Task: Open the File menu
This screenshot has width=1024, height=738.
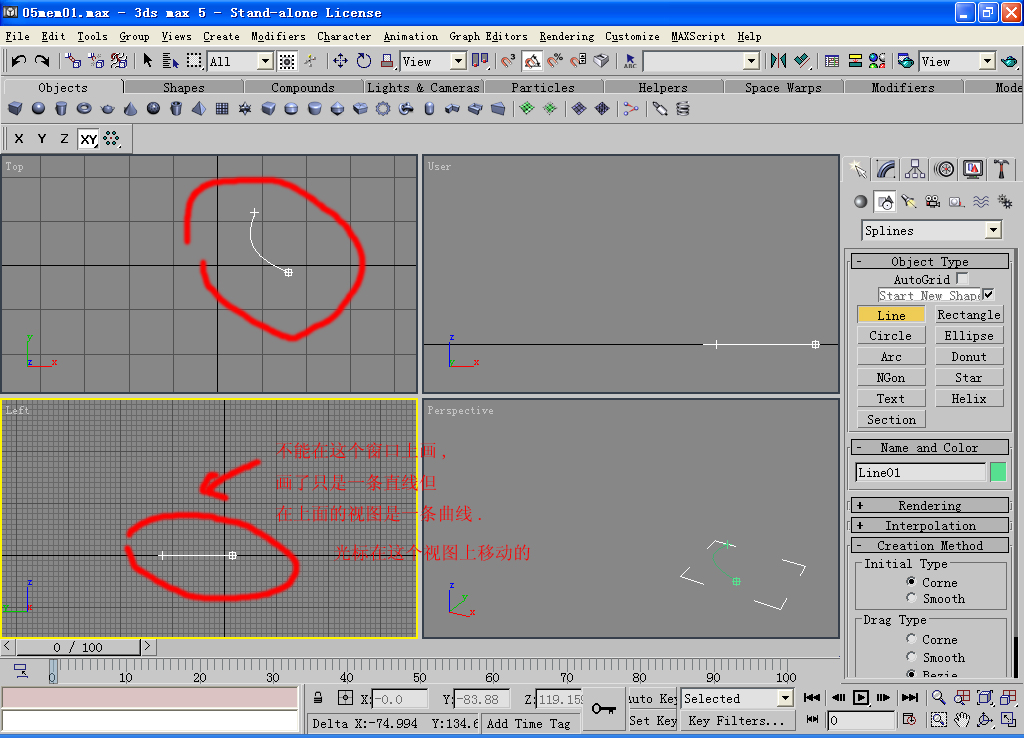Action: pos(18,37)
